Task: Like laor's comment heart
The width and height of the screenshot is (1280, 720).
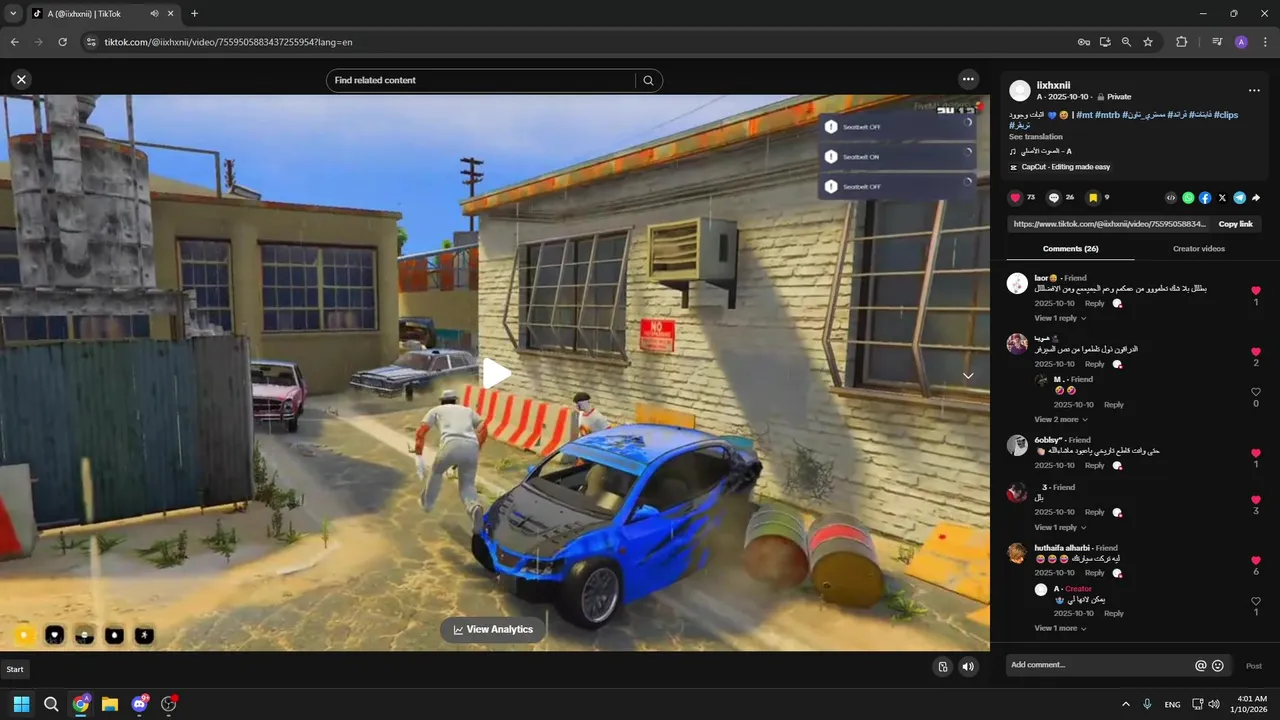Action: pyautogui.click(x=1256, y=291)
